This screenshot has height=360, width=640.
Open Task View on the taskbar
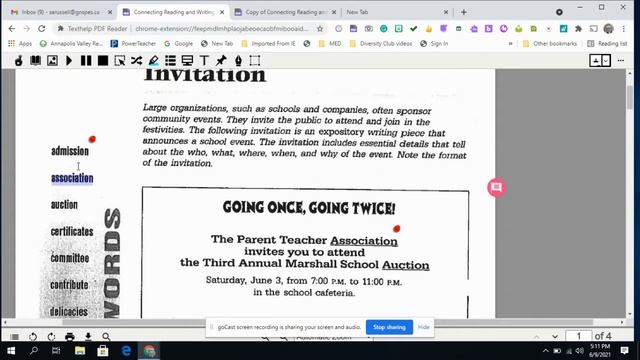56,351
